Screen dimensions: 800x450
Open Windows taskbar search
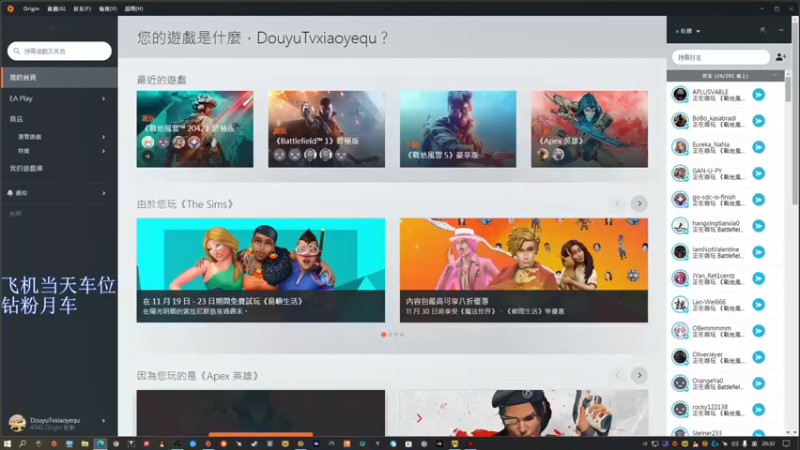point(22,444)
